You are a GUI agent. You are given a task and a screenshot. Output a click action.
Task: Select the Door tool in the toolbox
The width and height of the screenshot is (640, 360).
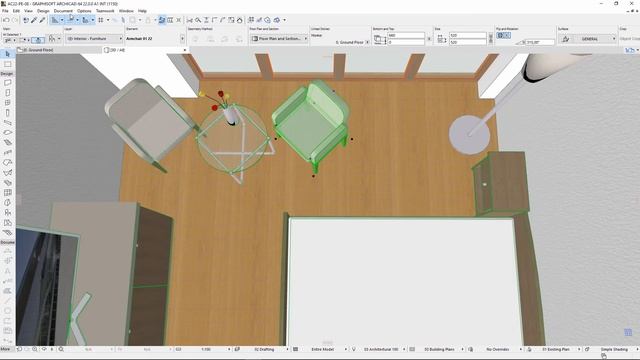[7, 93]
